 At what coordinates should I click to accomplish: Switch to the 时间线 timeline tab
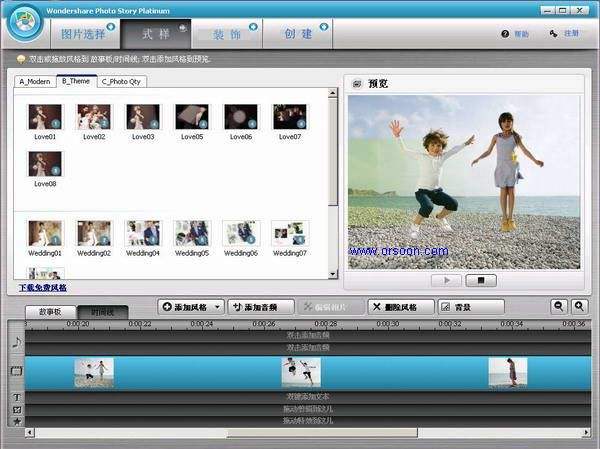pyautogui.click(x=103, y=312)
